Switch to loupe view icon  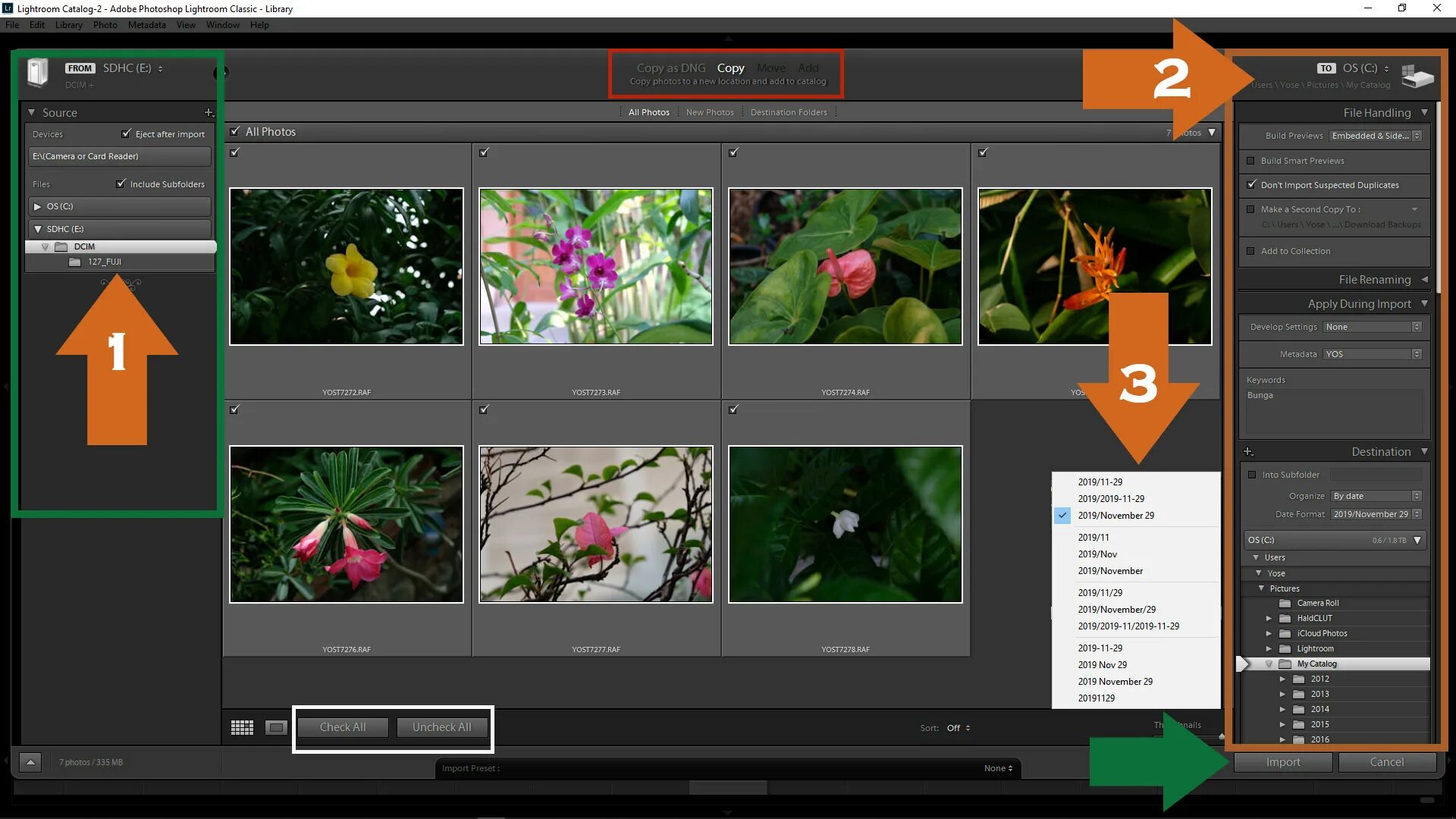coord(276,727)
